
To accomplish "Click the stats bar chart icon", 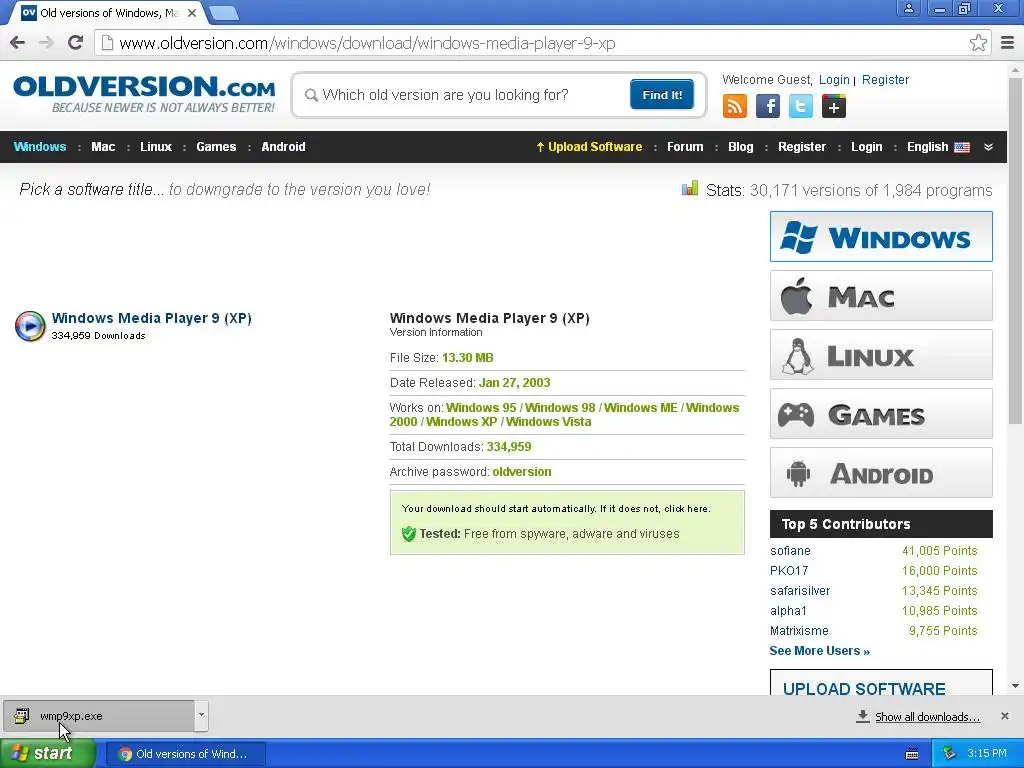I will pyautogui.click(x=690, y=189).
